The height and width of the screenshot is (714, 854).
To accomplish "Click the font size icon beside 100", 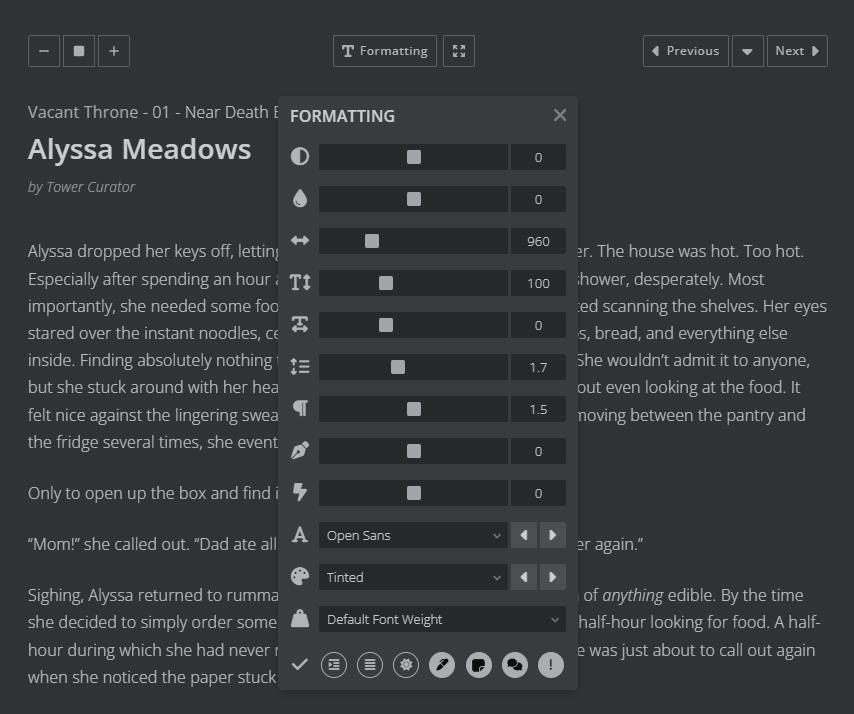I will click(300, 283).
